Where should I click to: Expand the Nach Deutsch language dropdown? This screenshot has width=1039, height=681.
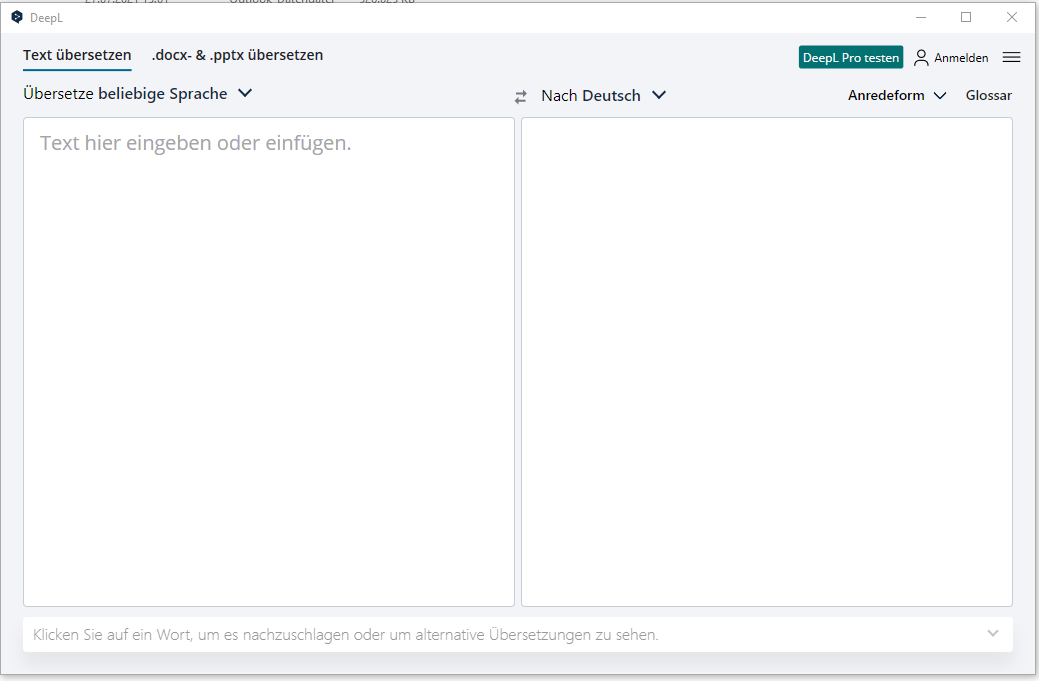(603, 96)
